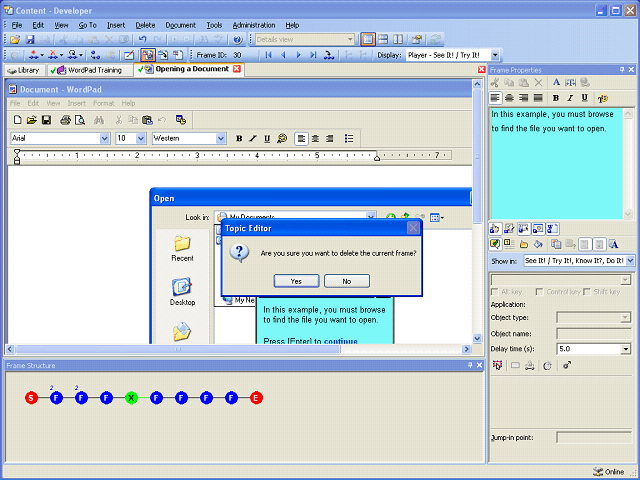This screenshot has width=640, height=480.
Task: Open the Western script dropdown in WordPad
Action: pyautogui.click(x=221, y=138)
